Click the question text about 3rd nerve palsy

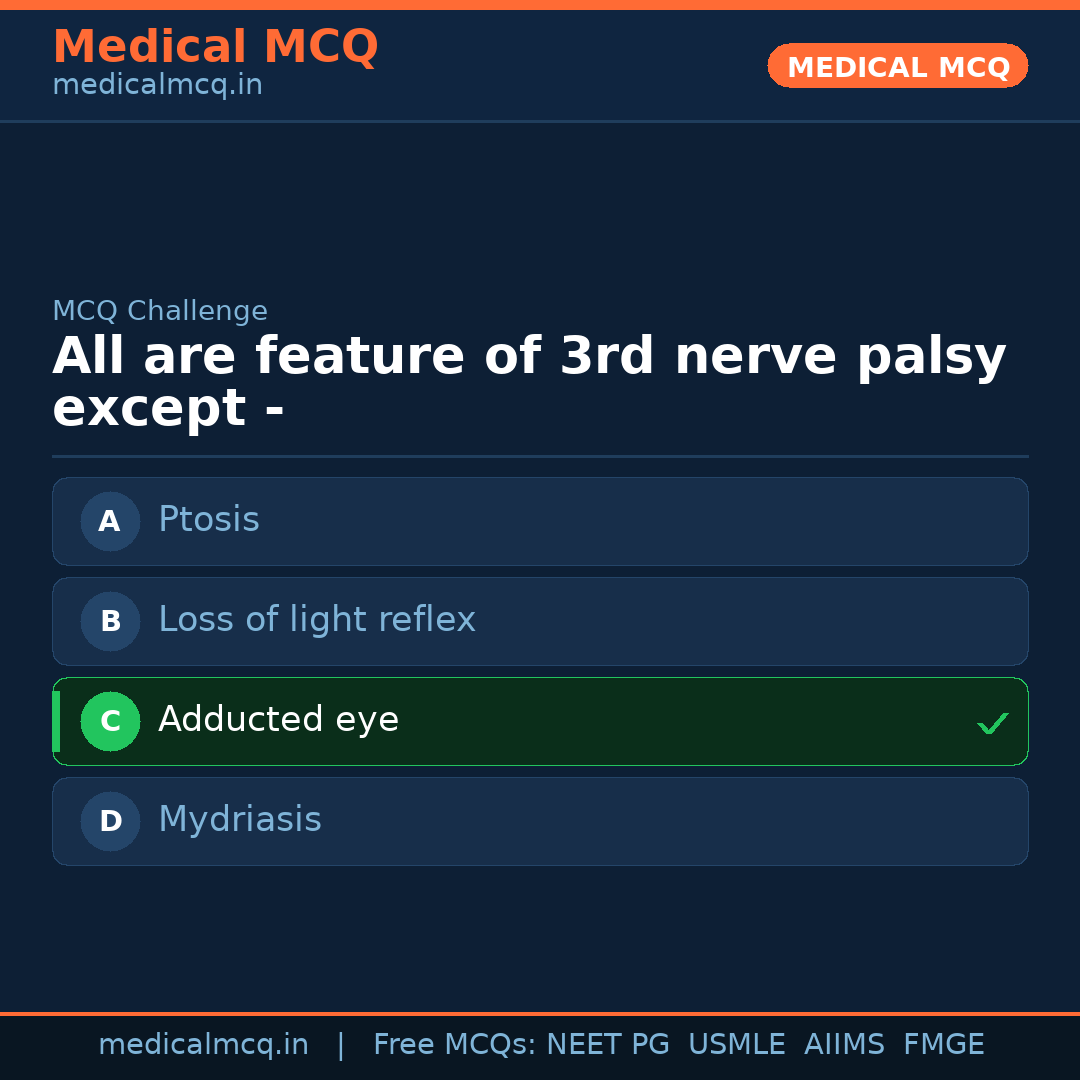pos(528,381)
